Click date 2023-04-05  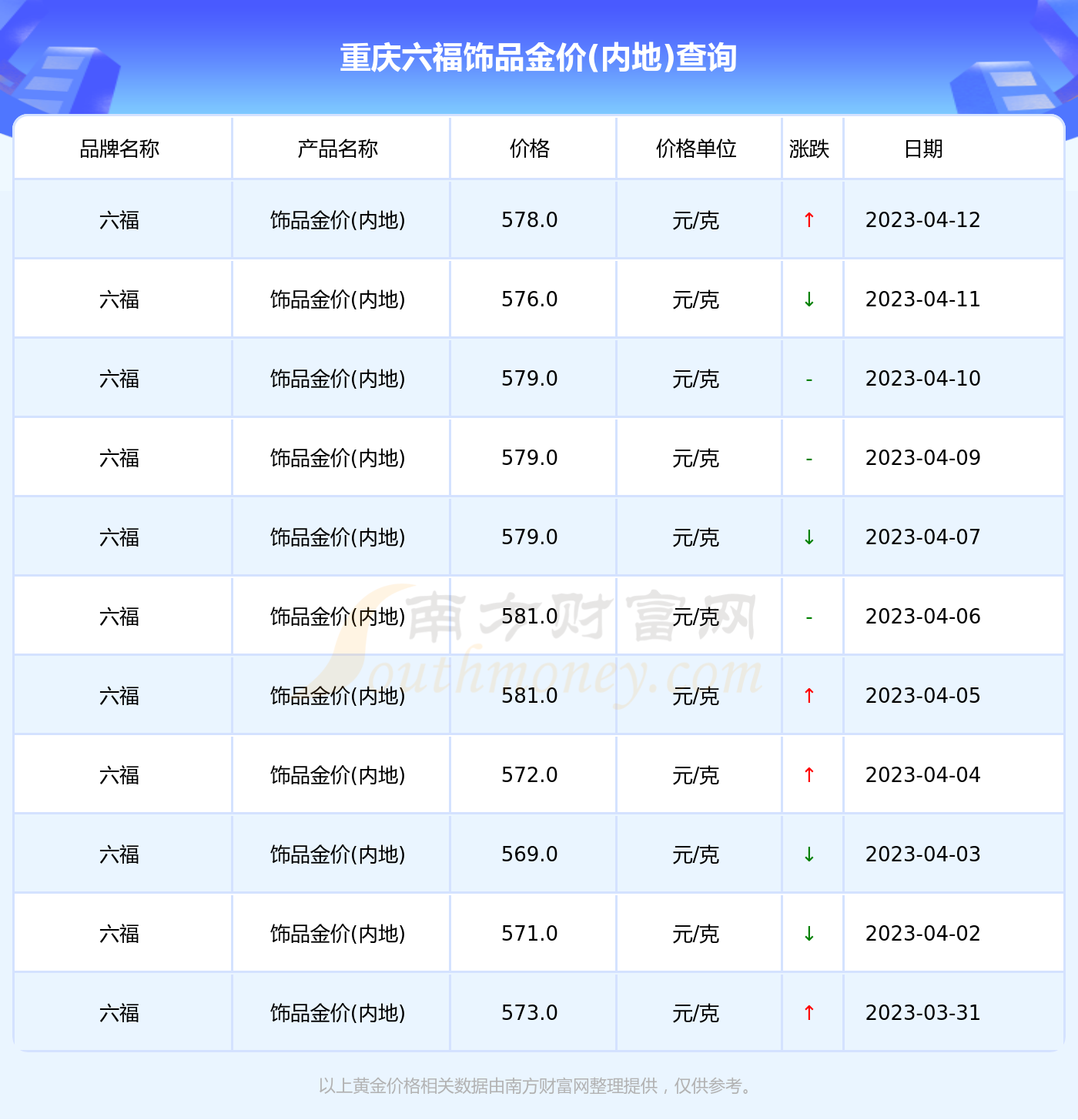click(923, 696)
